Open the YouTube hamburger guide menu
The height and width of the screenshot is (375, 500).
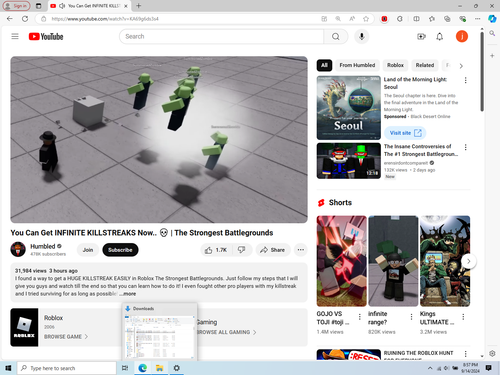[15, 36]
